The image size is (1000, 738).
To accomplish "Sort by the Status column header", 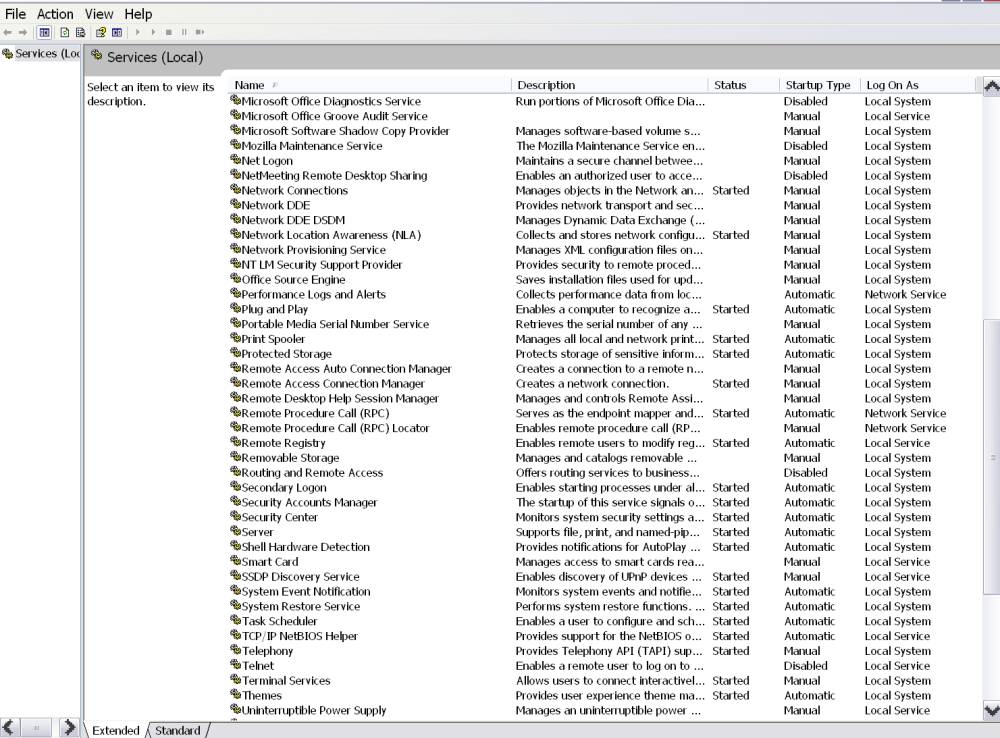I will (x=743, y=85).
